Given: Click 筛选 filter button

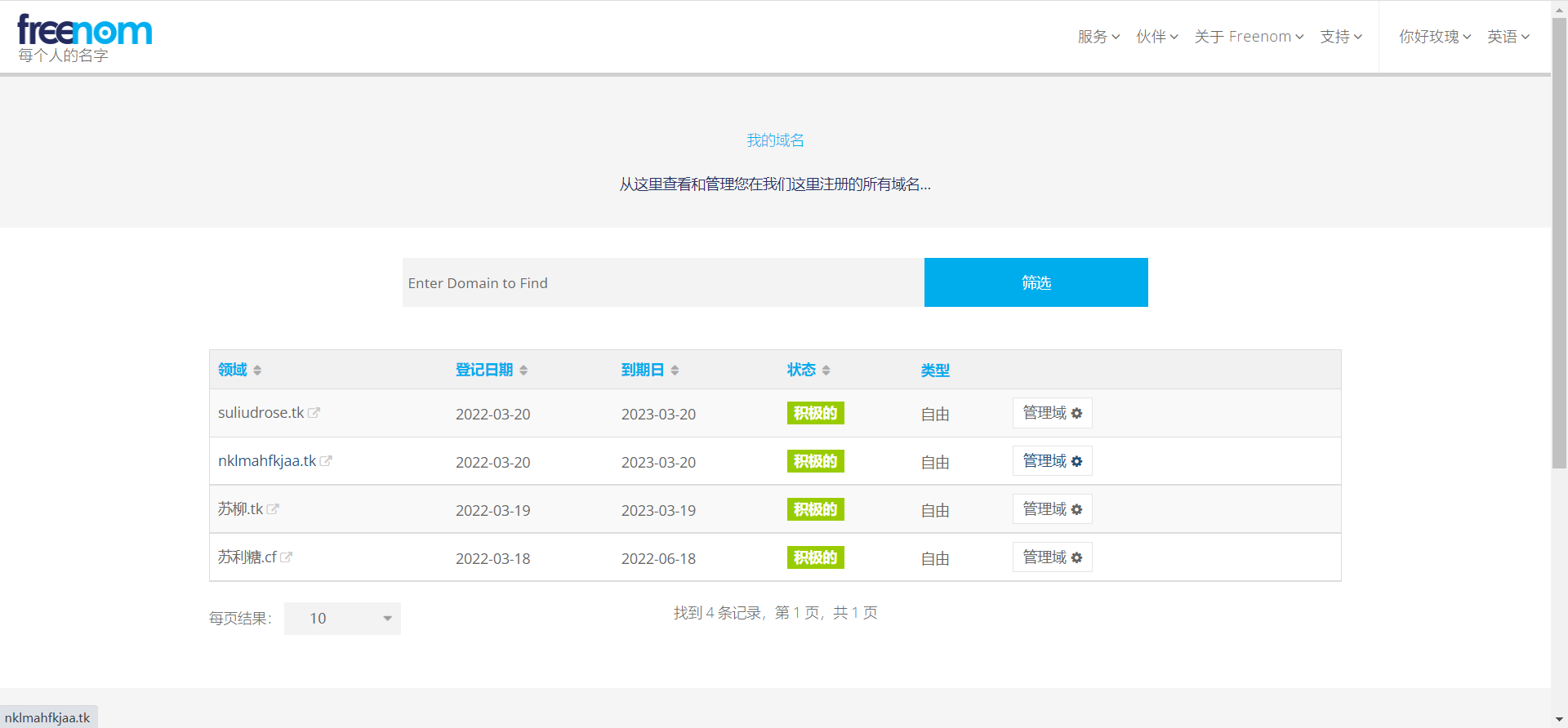Looking at the screenshot, I should coord(1036,282).
